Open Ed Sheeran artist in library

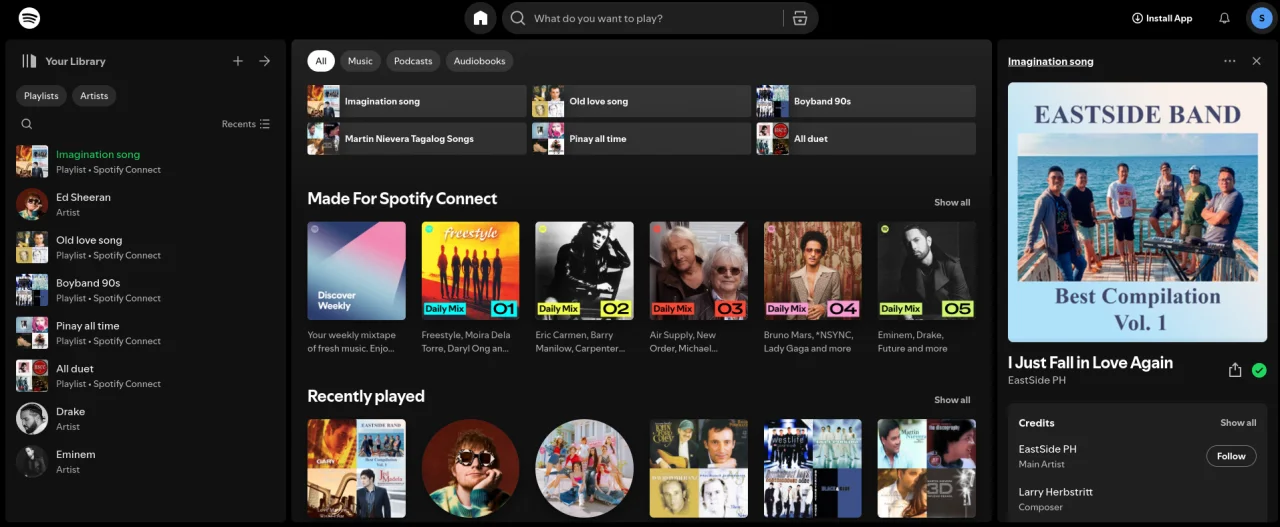(143, 204)
